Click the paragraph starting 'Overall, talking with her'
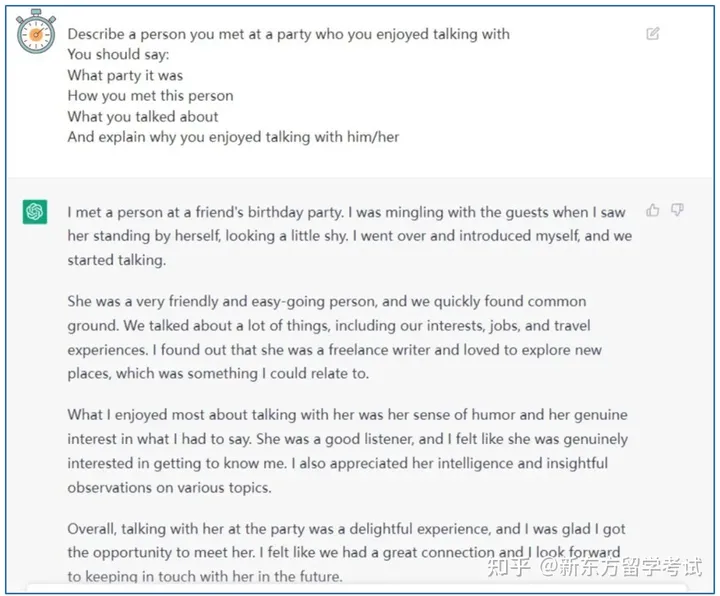This screenshot has width=720, height=596. pos(346,553)
